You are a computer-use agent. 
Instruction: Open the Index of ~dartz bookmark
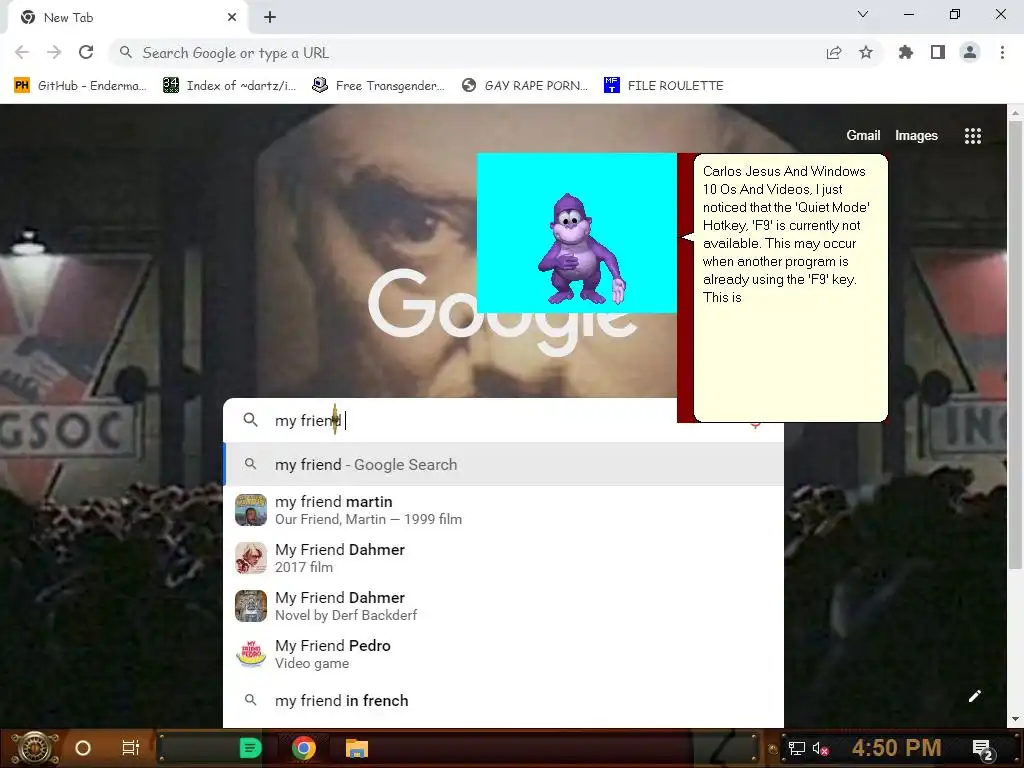pyautogui.click(x=230, y=86)
